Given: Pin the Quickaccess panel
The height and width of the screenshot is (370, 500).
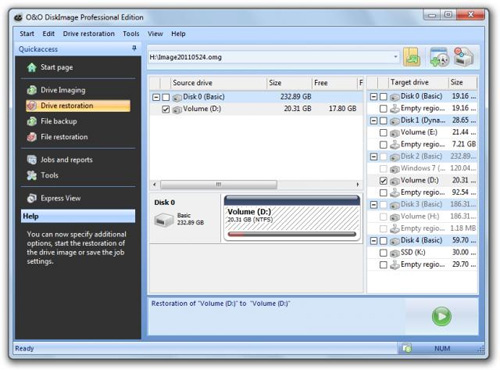Looking at the screenshot, I should click(134, 49).
